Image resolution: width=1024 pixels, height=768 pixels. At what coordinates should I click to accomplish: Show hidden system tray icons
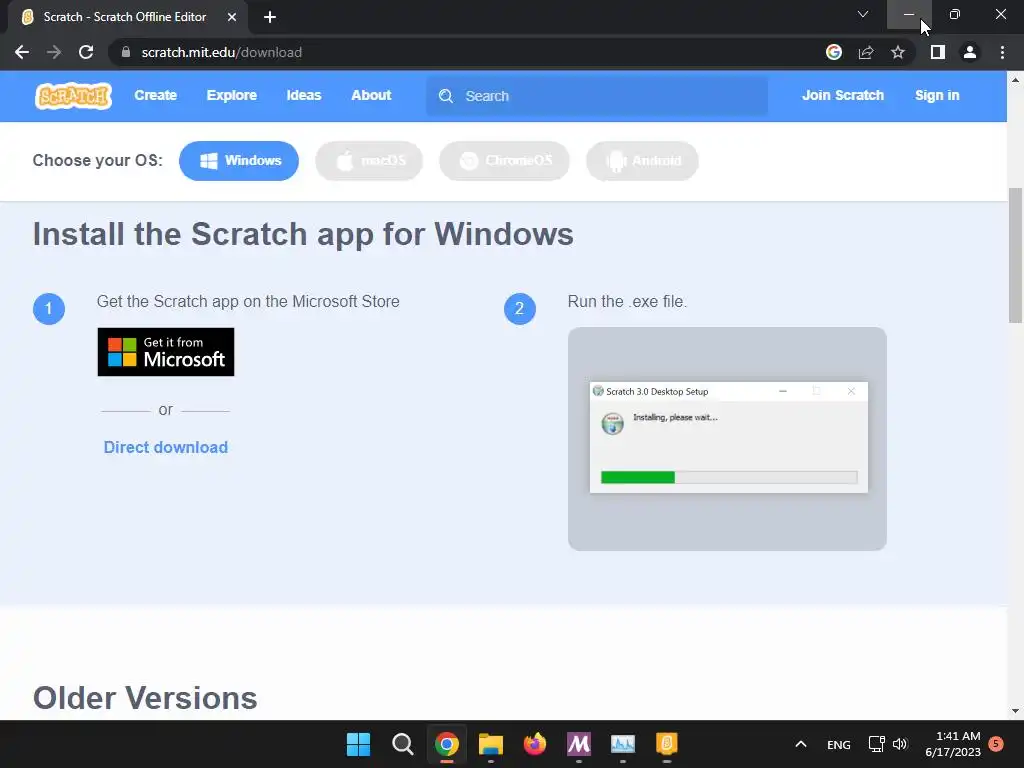pyautogui.click(x=801, y=744)
